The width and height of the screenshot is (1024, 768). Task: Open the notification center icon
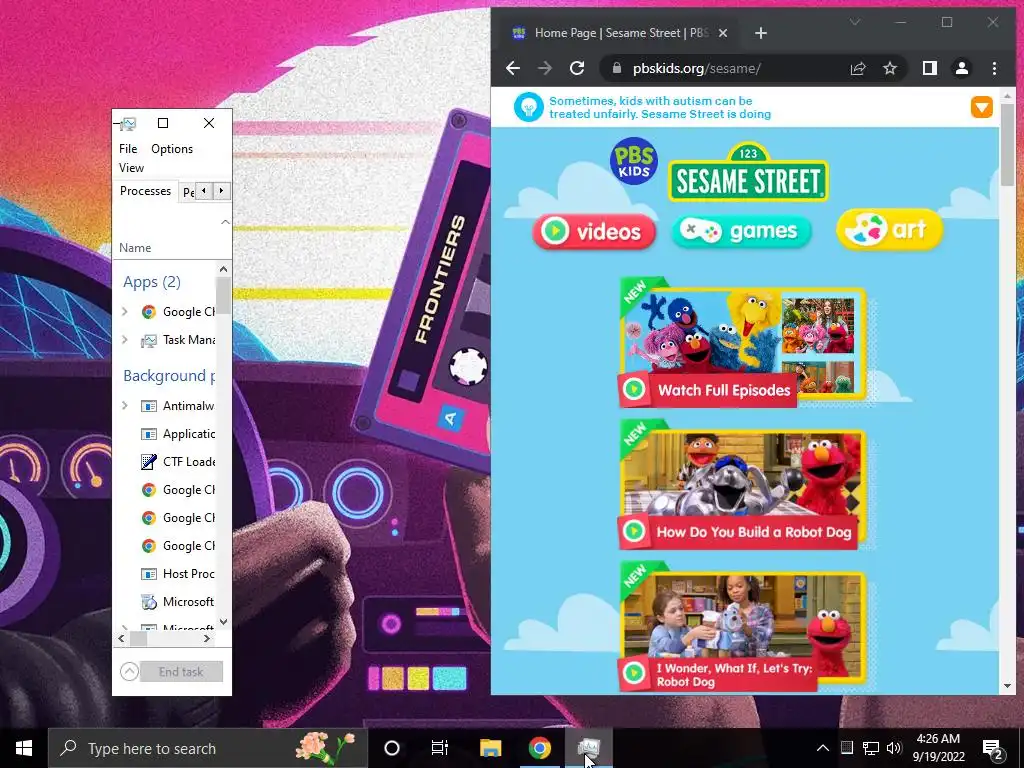pyautogui.click(x=993, y=749)
